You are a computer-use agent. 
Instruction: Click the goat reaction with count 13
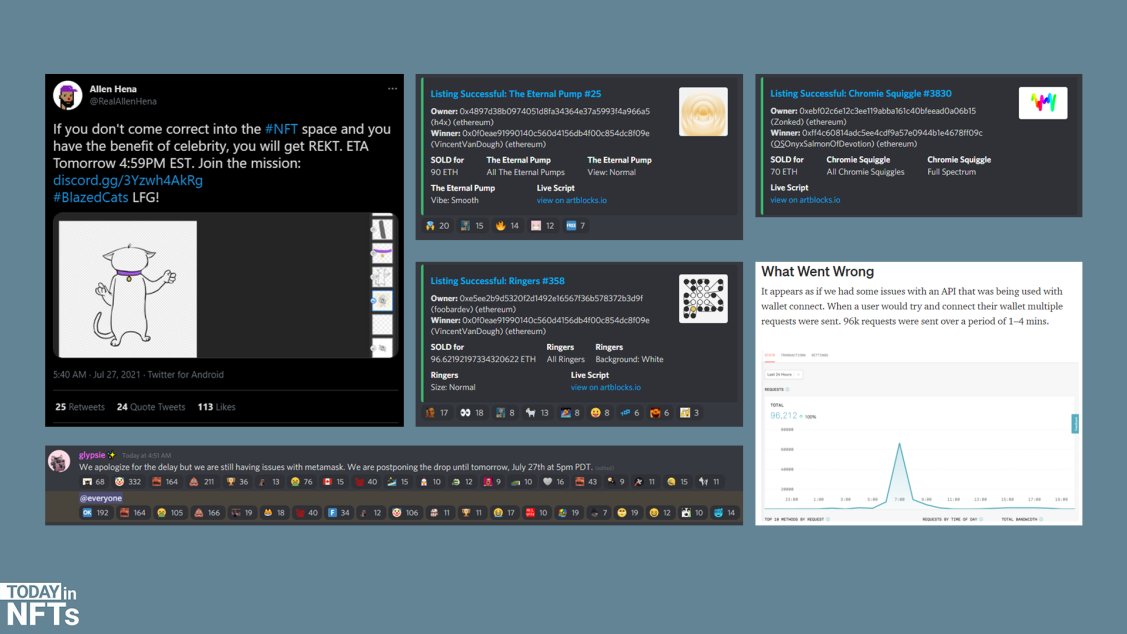[x=537, y=413]
